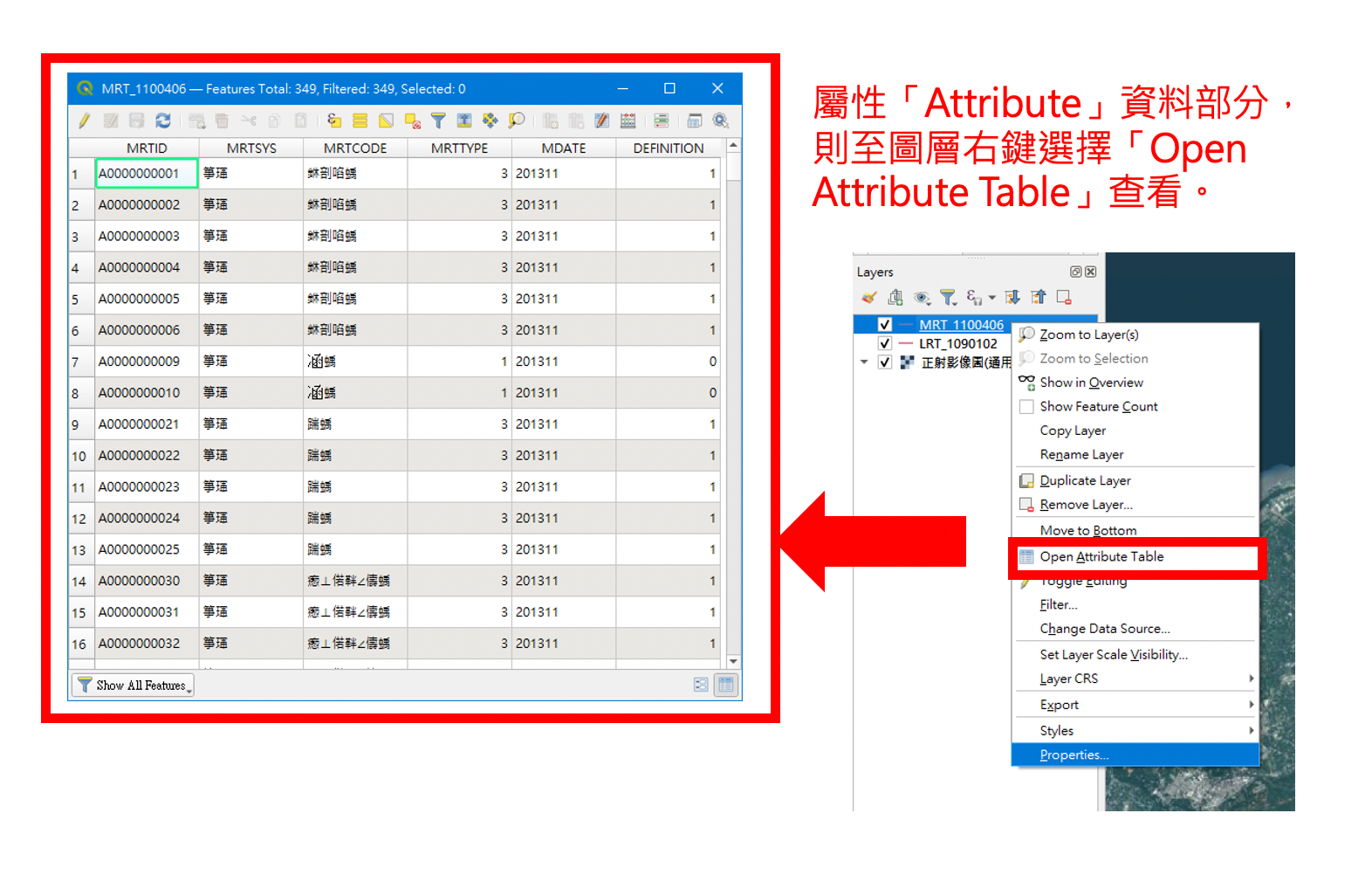Viewport: 1372px width, 882px height.
Task: Remove selected layer icon in Layers toolbar
Action: (1064, 298)
